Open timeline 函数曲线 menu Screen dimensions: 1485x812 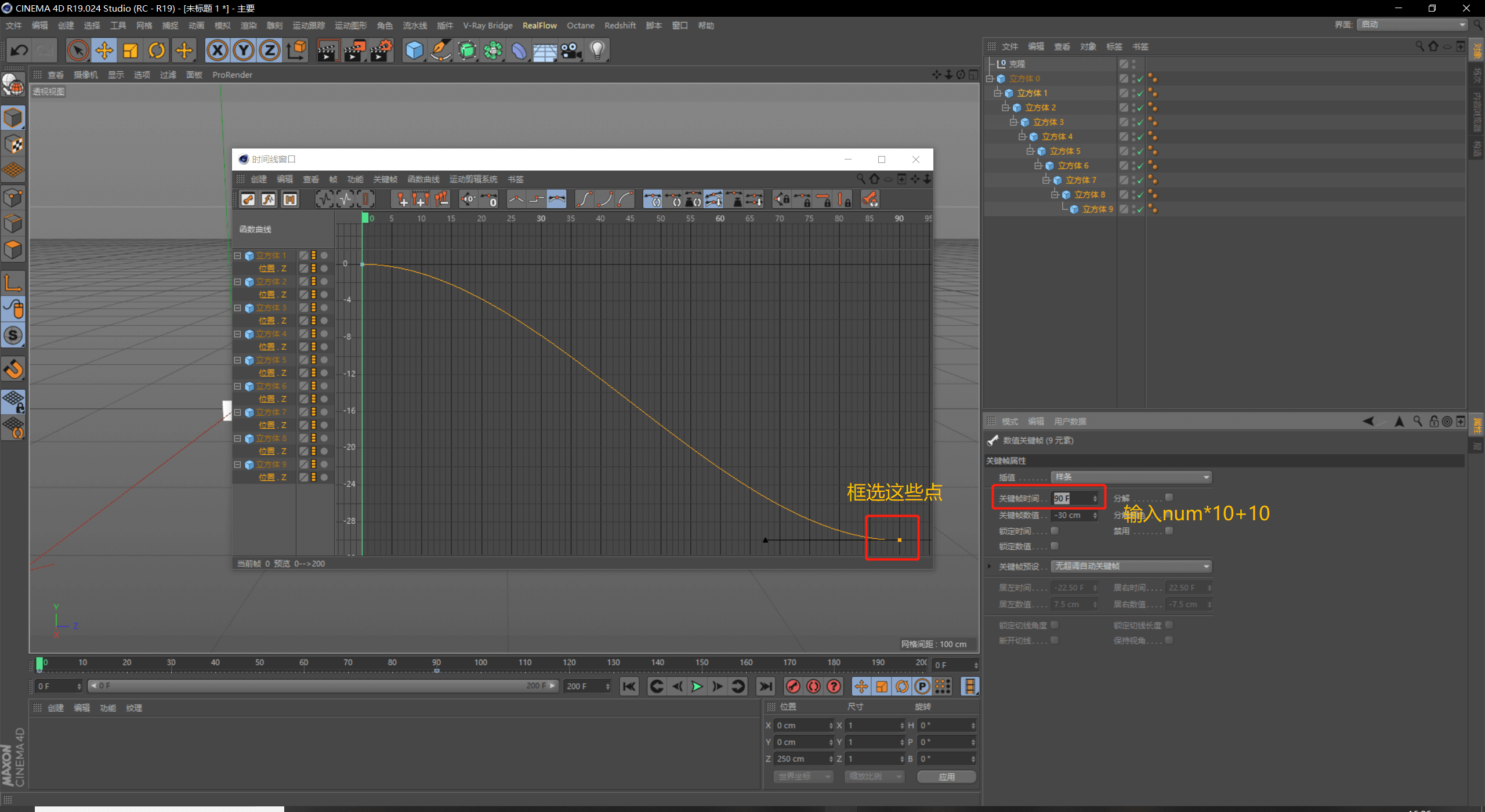point(423,179)
